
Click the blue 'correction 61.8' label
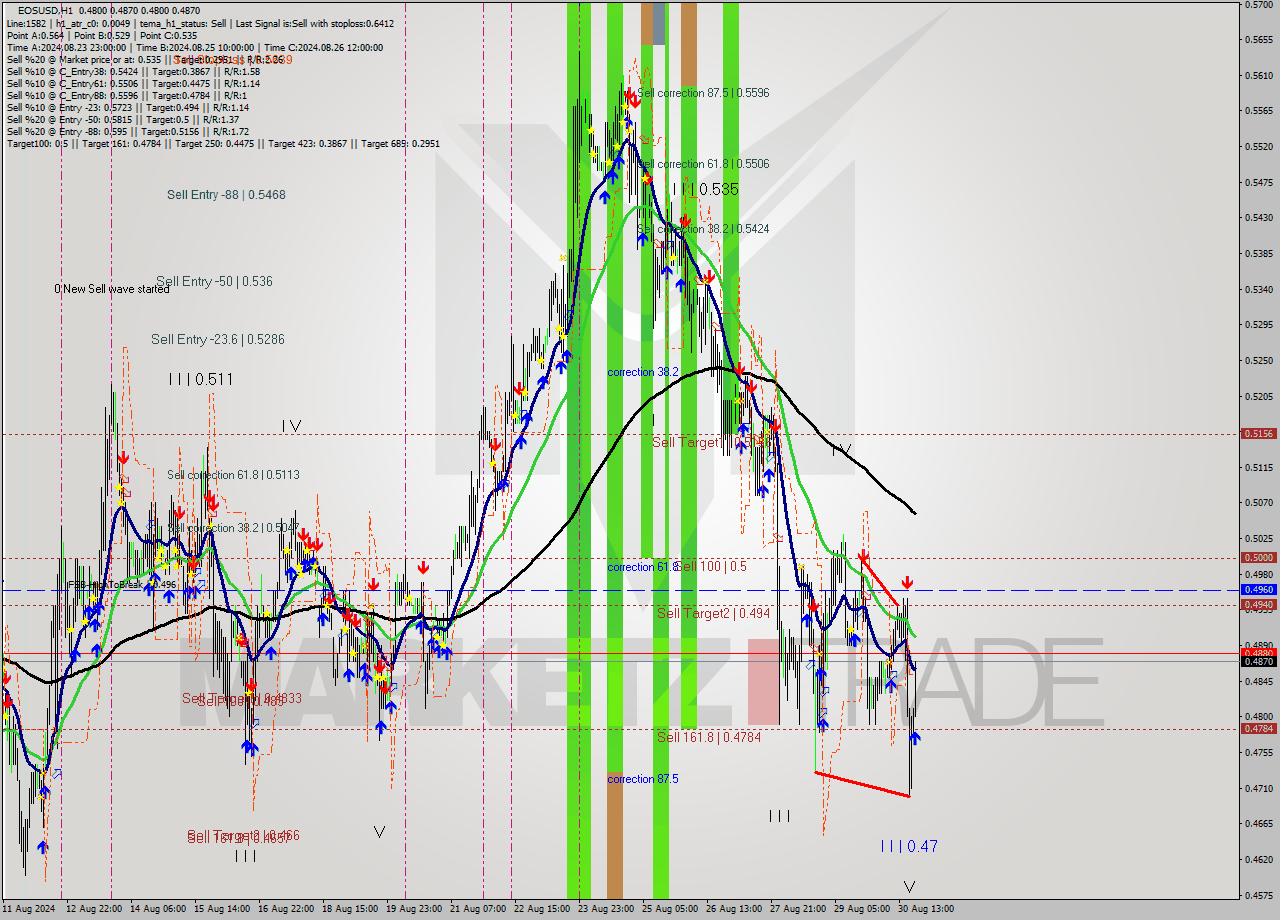643,567
